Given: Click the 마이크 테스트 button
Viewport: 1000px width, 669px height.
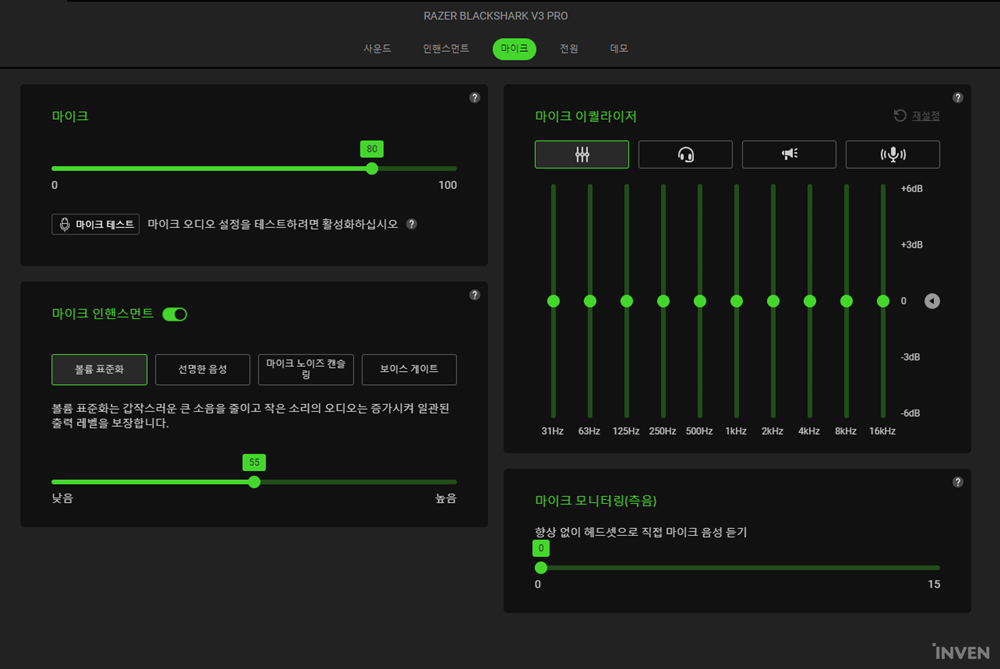Looking at the screenshot, I should (x=96, y=224).
